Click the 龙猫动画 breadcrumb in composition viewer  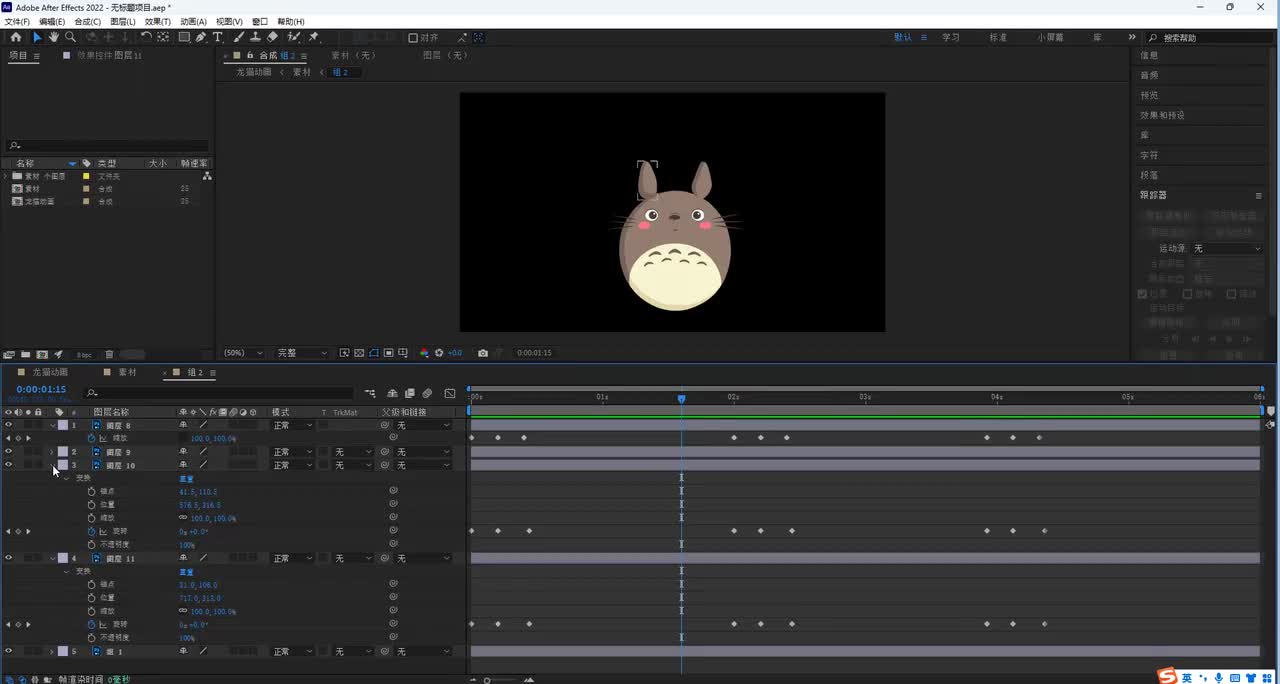coord(253,72)
